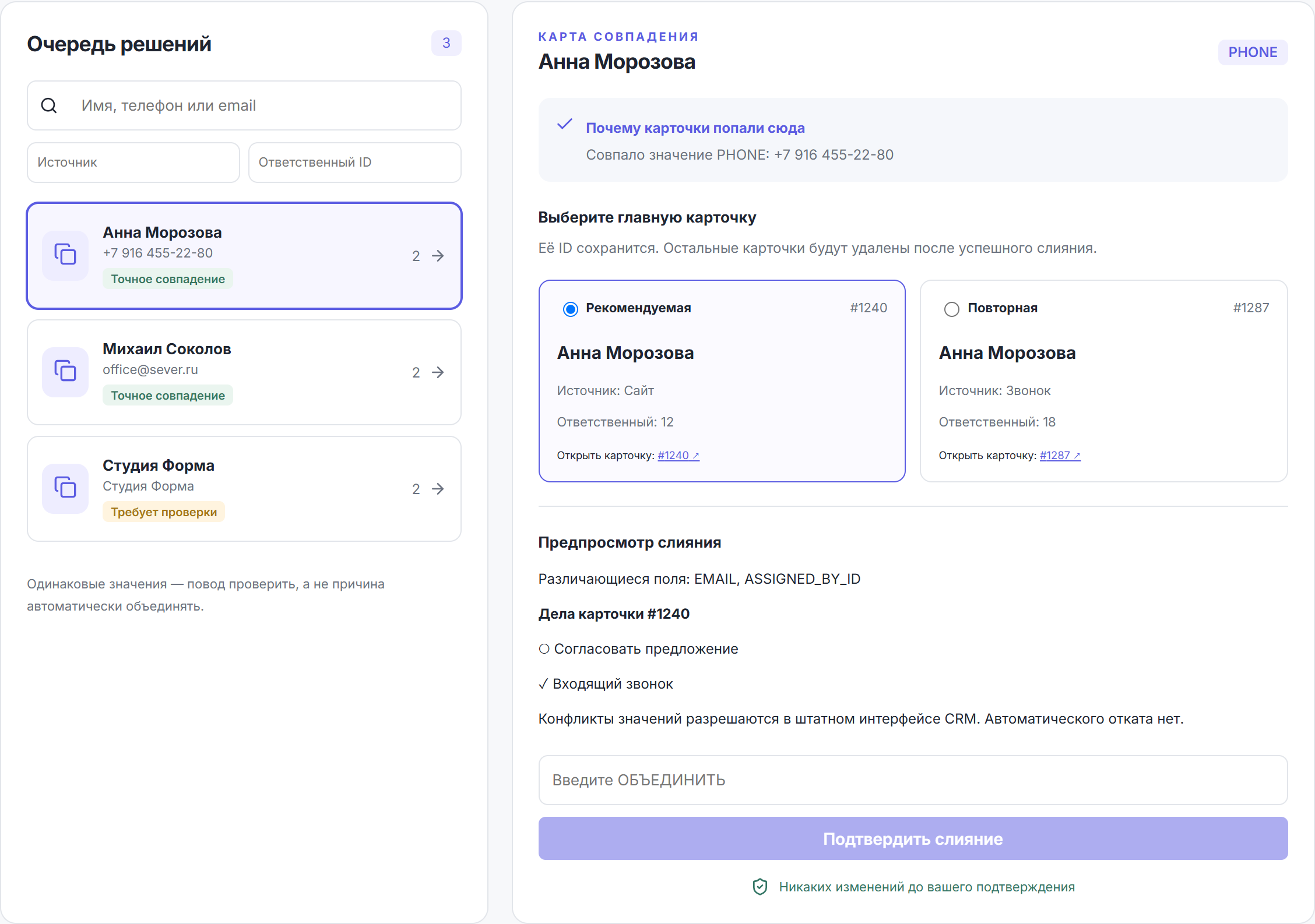Image resolution: width=1315 pixels, height=924 pixels.
Task: Open Михаил Соколов queue item
Action: [244, 372]
